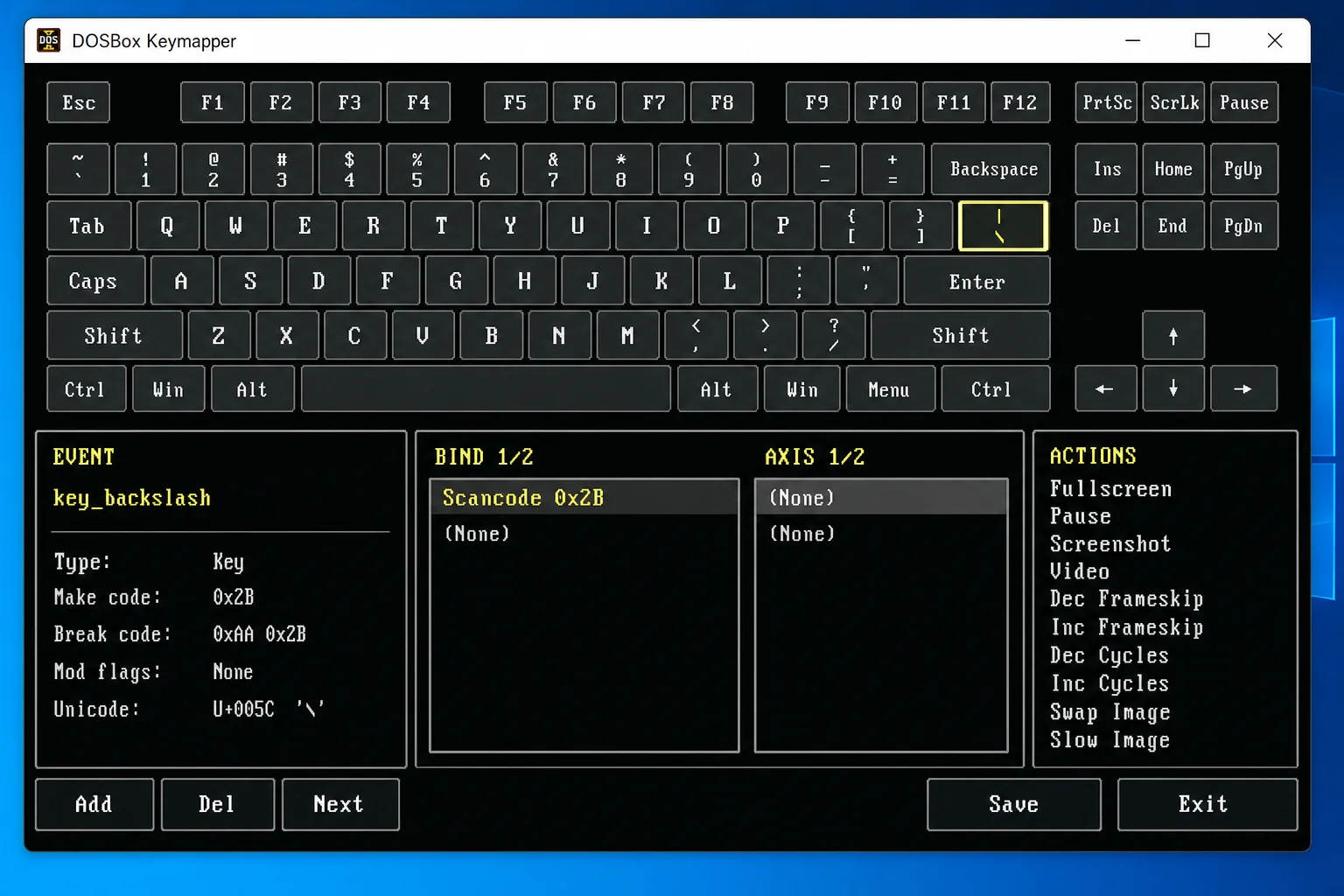Click the Del binding button
The image size is (1344, 896).
click(217, 804)
